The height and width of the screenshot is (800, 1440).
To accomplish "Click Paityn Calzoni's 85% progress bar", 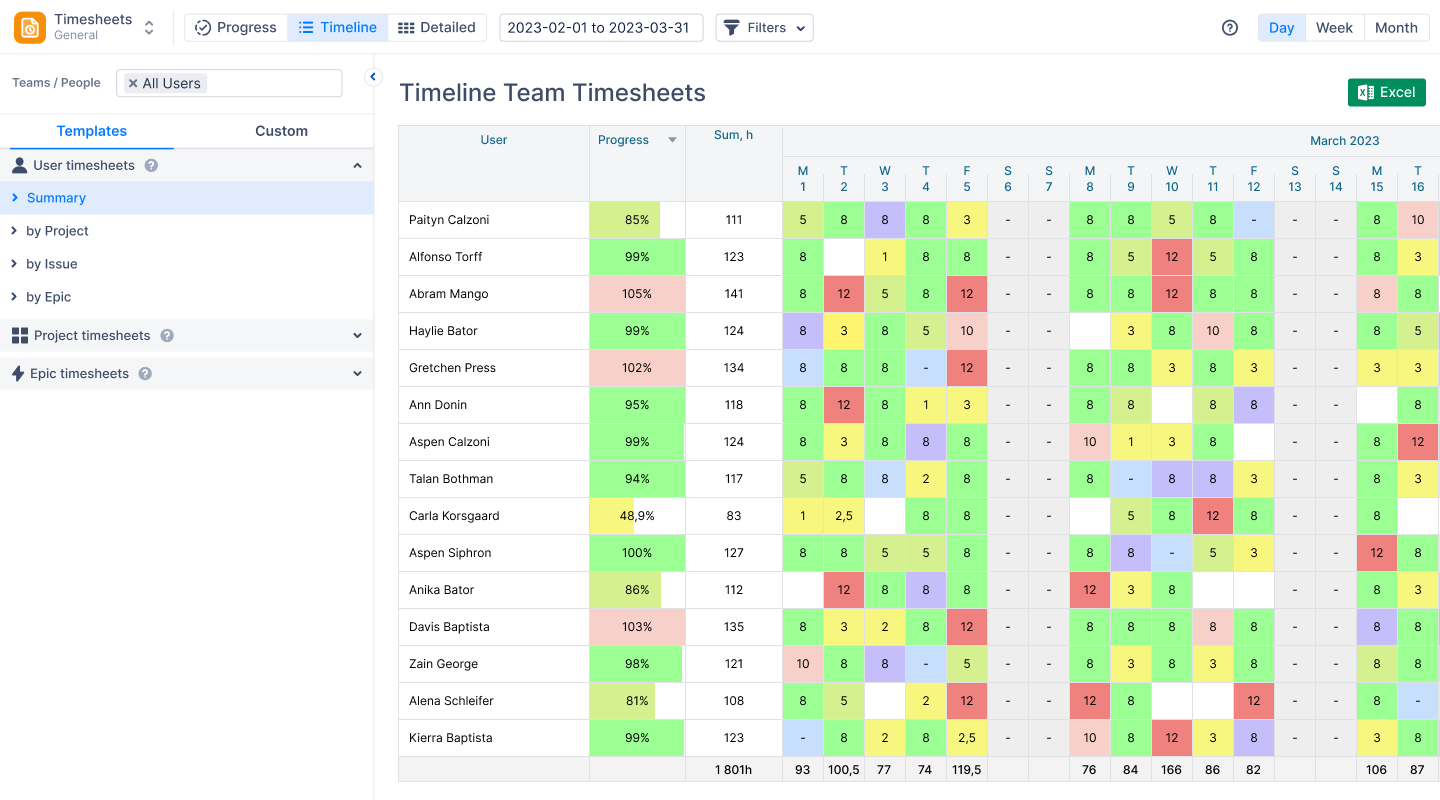I will click(637, 219).
